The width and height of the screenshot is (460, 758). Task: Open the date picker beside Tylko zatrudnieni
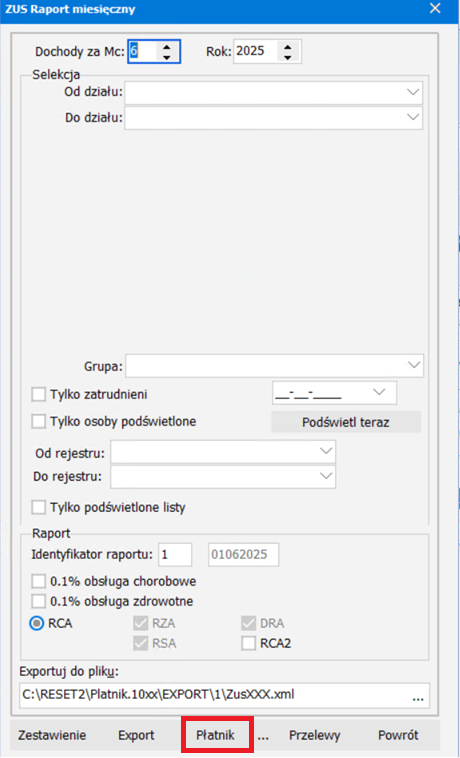click(379, 393)
